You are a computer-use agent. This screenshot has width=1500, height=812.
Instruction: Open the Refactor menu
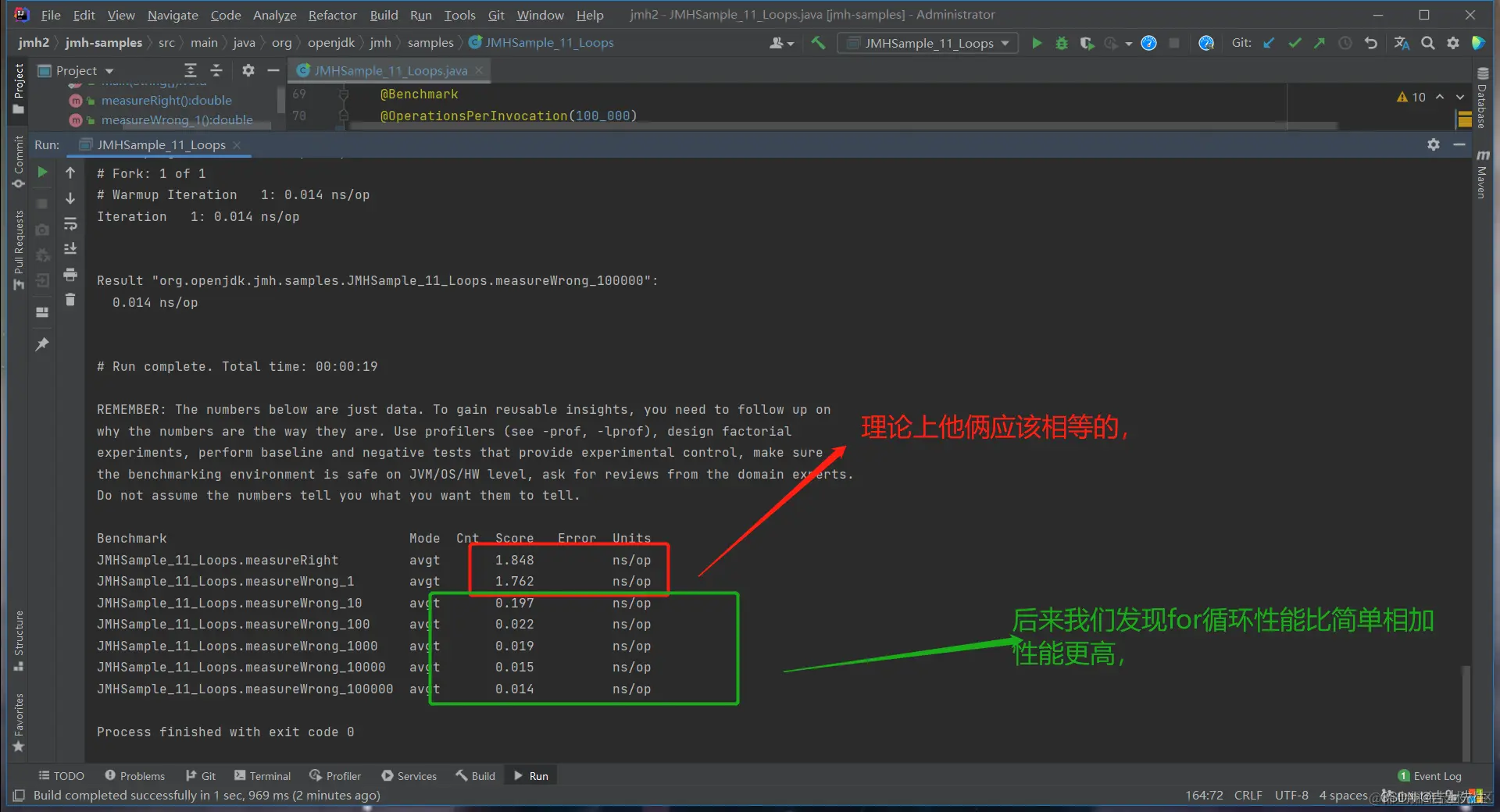click(x=332, y=15)
